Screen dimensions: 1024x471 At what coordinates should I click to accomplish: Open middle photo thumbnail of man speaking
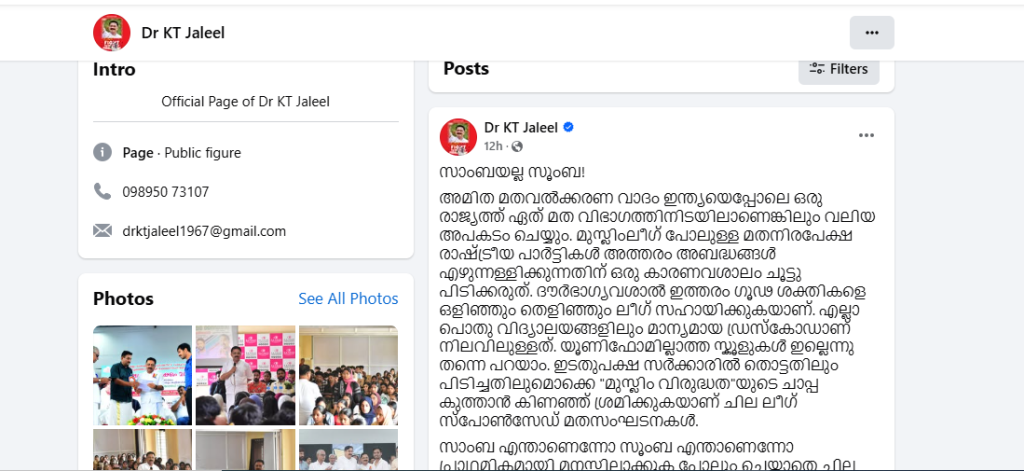(x=246, y=375)
